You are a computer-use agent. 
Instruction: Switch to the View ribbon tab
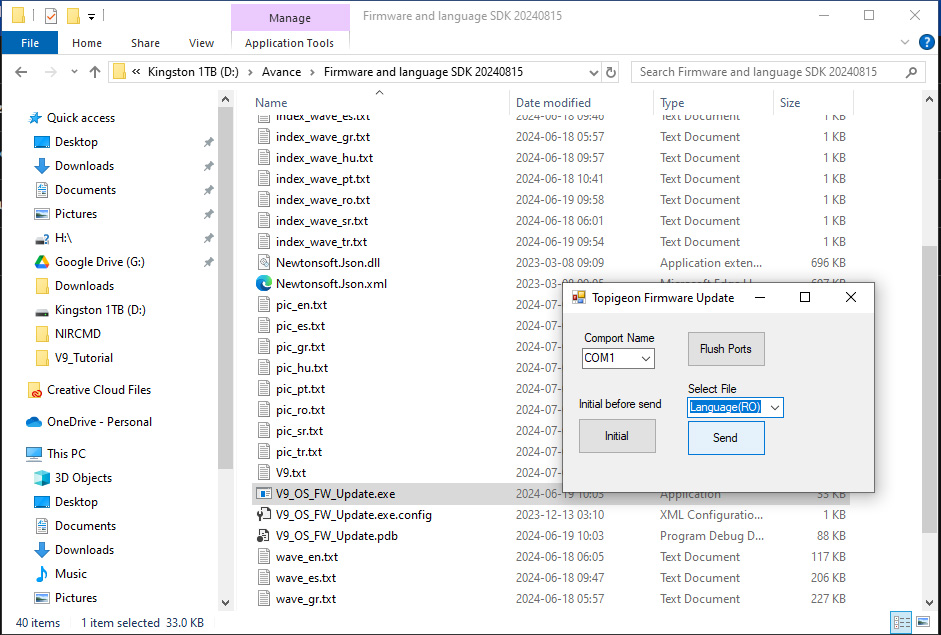[201, 43]
